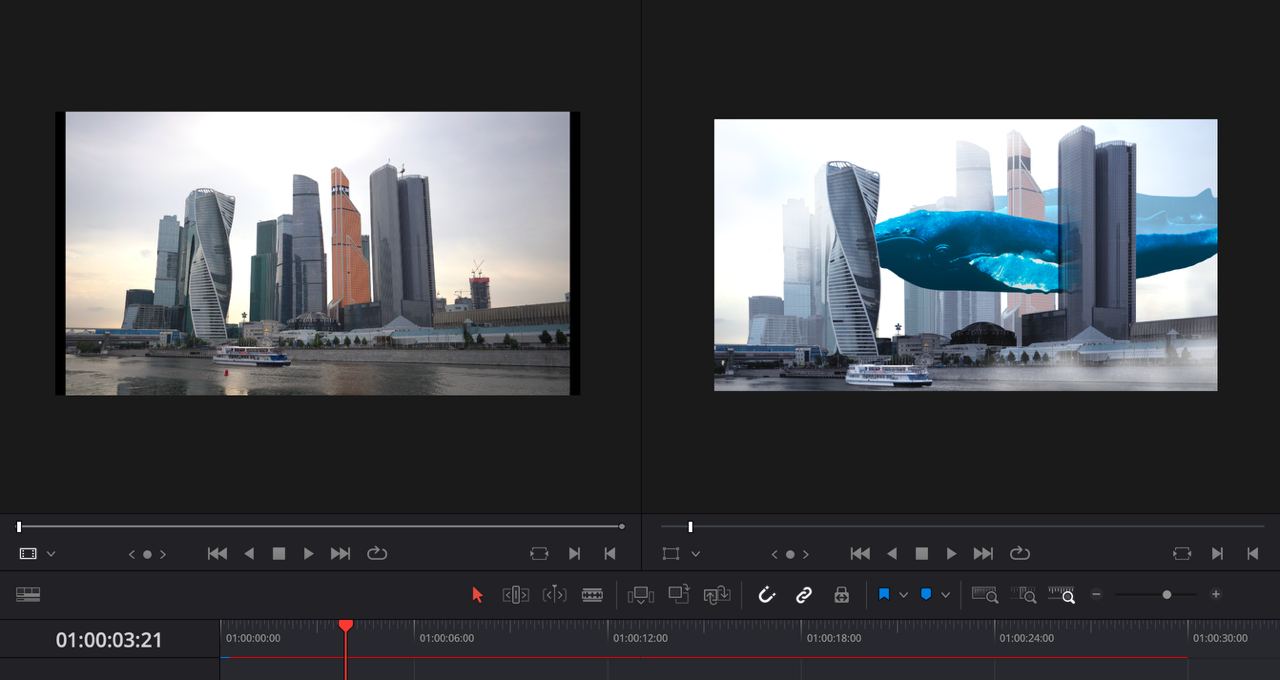1280x680 pixels.
Task: Toggle the magnet Snapping button
Action: 767,595
